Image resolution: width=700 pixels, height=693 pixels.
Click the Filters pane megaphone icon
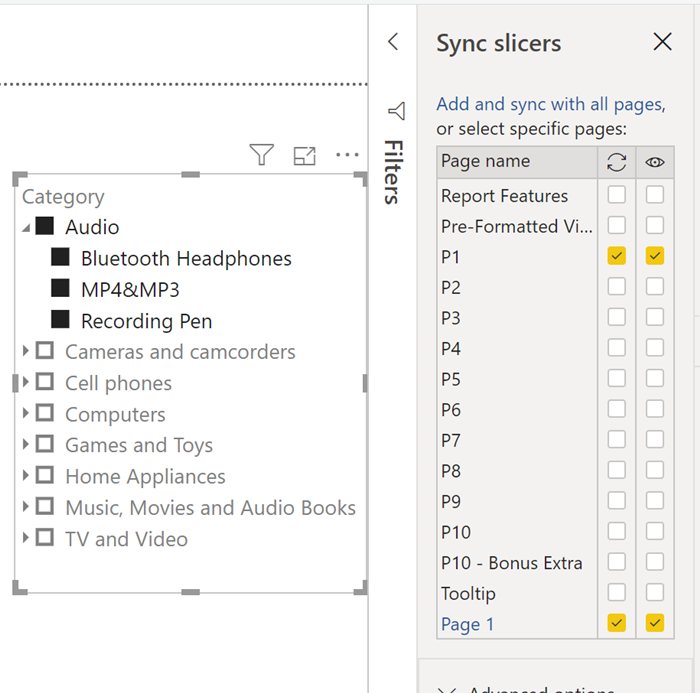click(x=396, y=111)
